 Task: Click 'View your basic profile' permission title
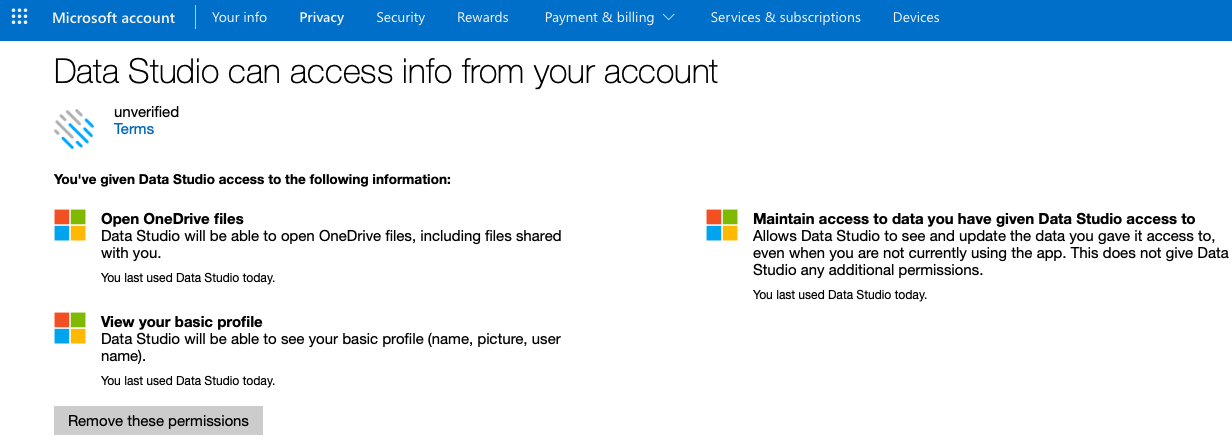pyautogui.click(x=182, y=322)
